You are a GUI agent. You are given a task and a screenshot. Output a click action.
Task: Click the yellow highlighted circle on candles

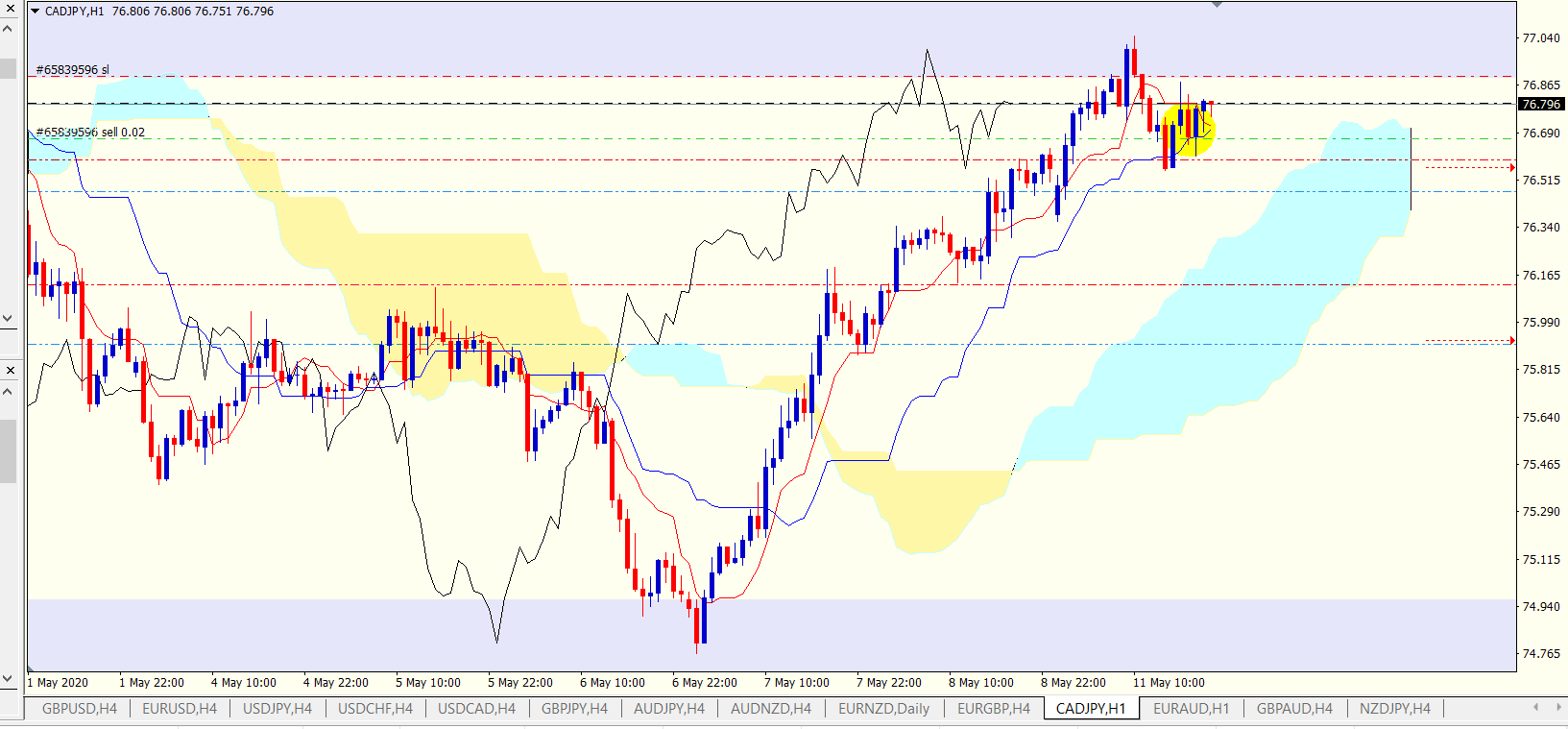1189,130
